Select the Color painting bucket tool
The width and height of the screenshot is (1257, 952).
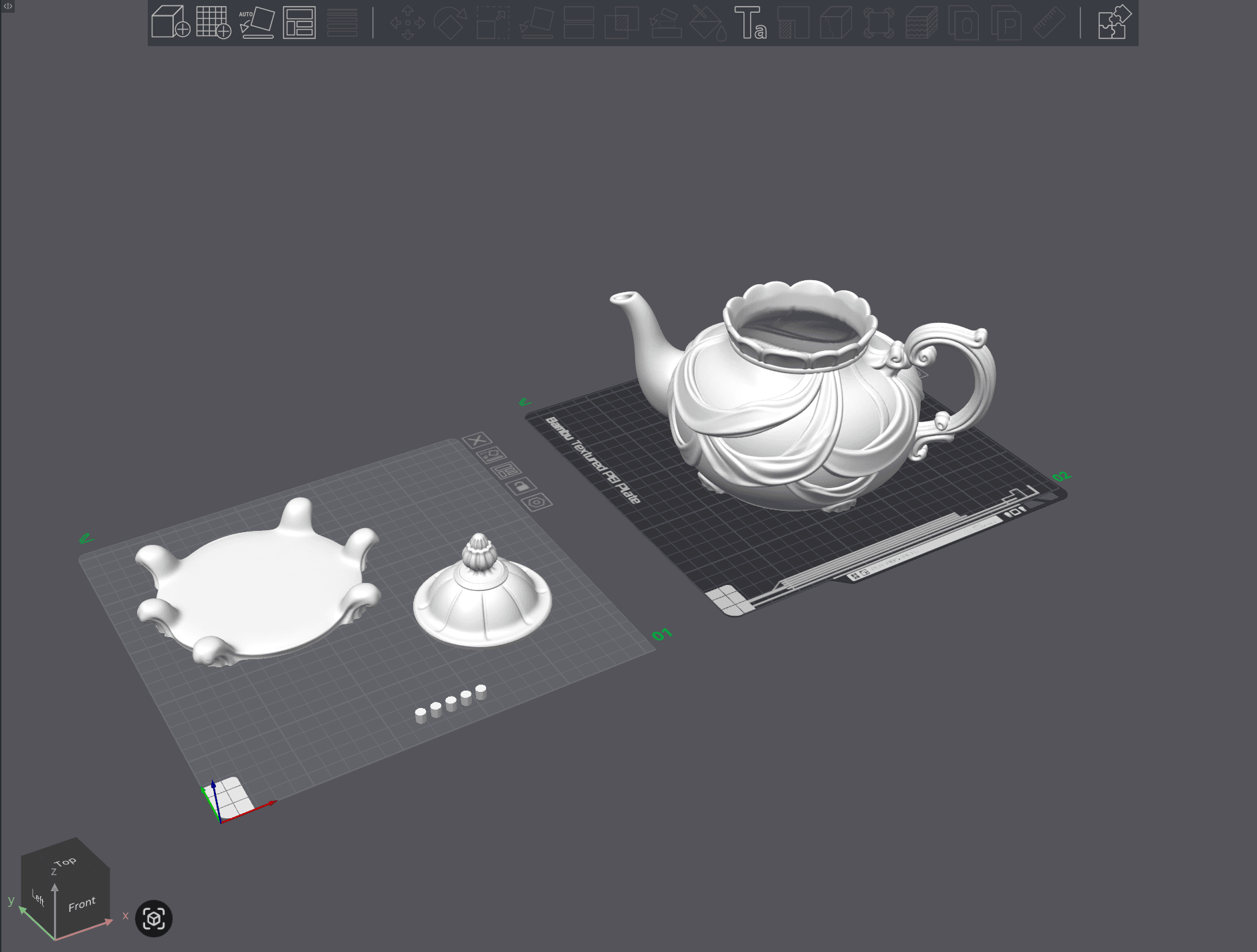pyautogui.click(x=708, y=22)
